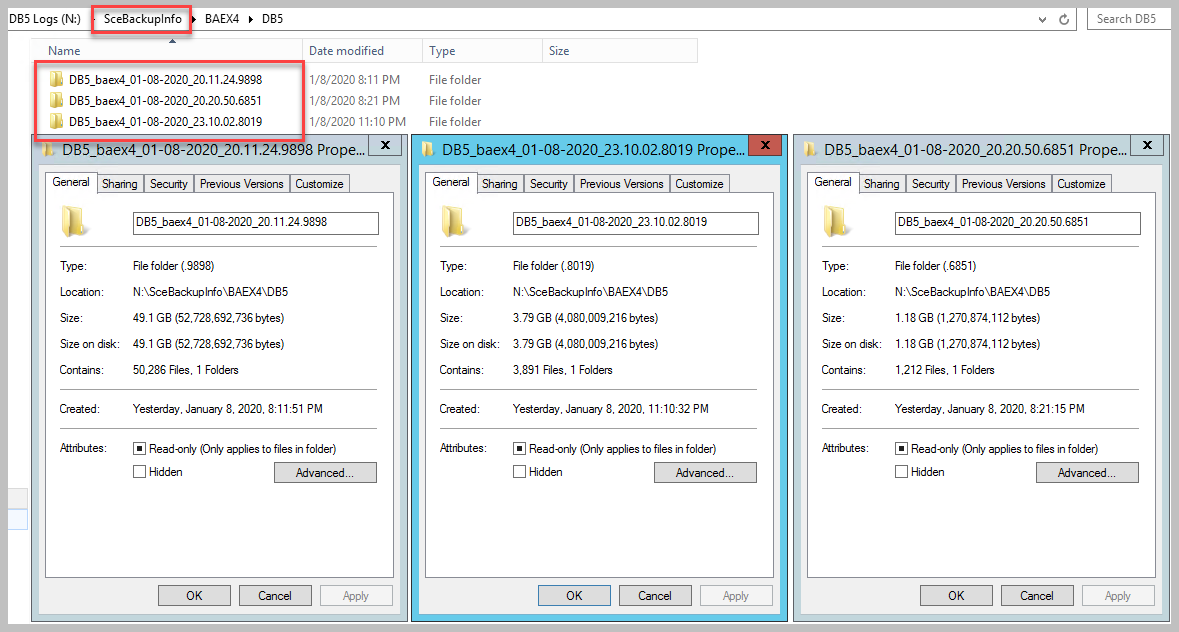Select DB5_baex4_01-08-2020_20.20.50.6851 file name in list
The width and height of the screenshot is (1179, 632).
tap(165, 101)
